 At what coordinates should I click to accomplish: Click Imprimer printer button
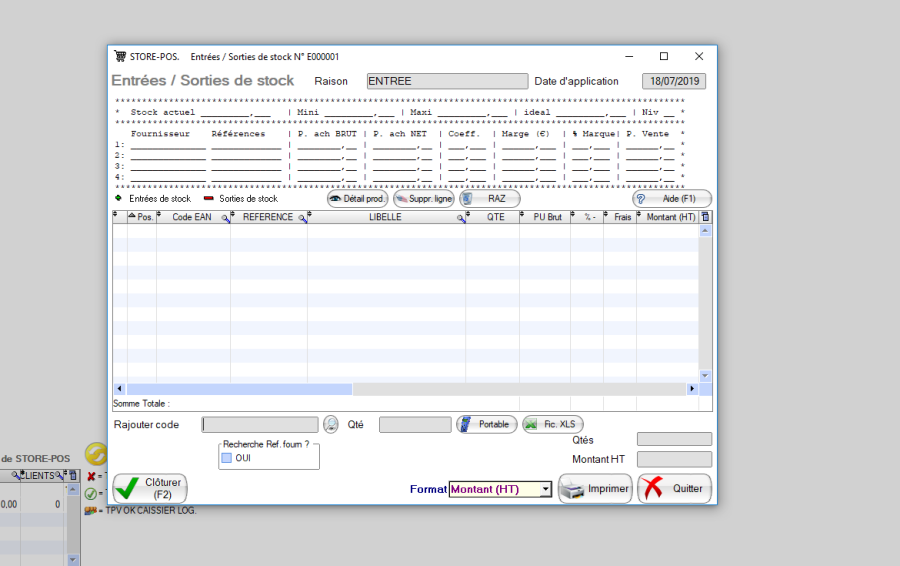(595, 489)
